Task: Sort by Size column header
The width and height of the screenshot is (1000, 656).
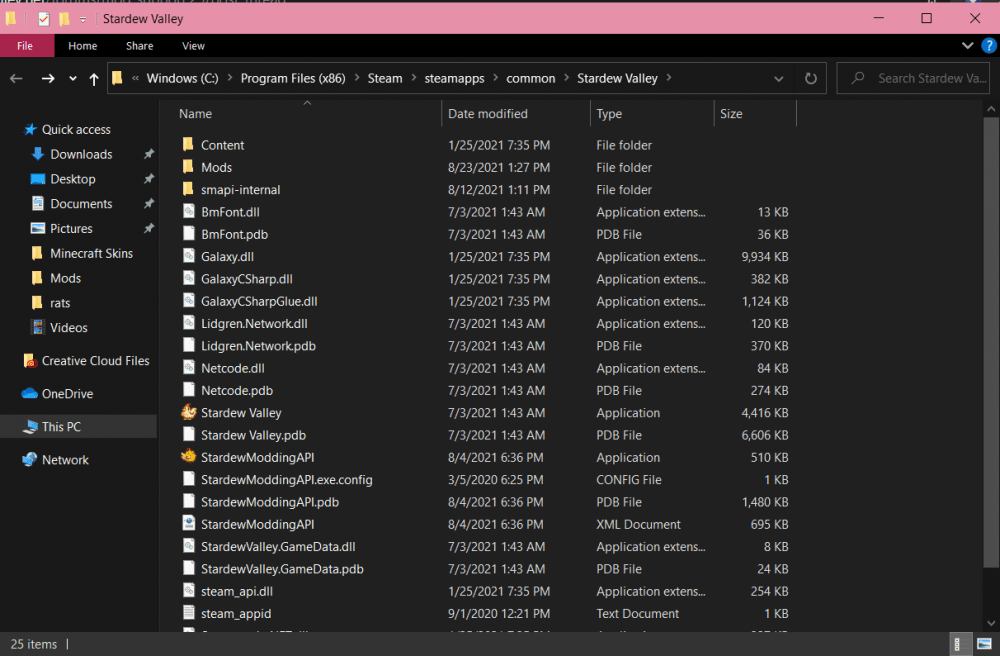Action: pos(731,113)
